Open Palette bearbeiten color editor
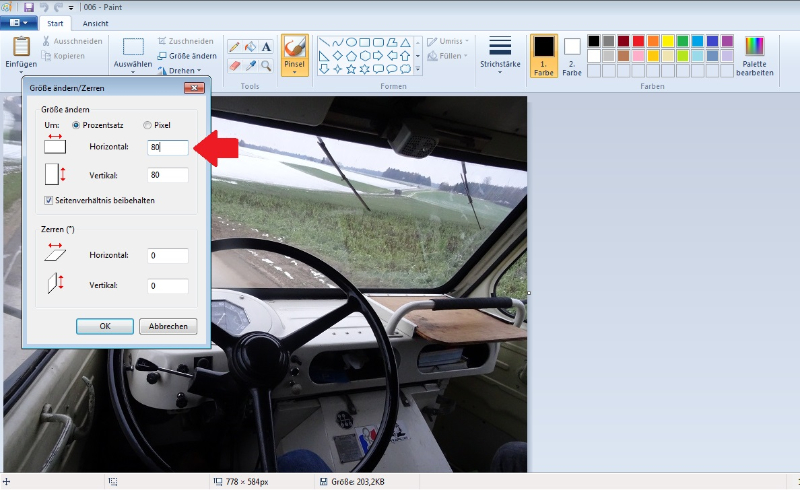The image size is (800, 490). tap(754, 56)
